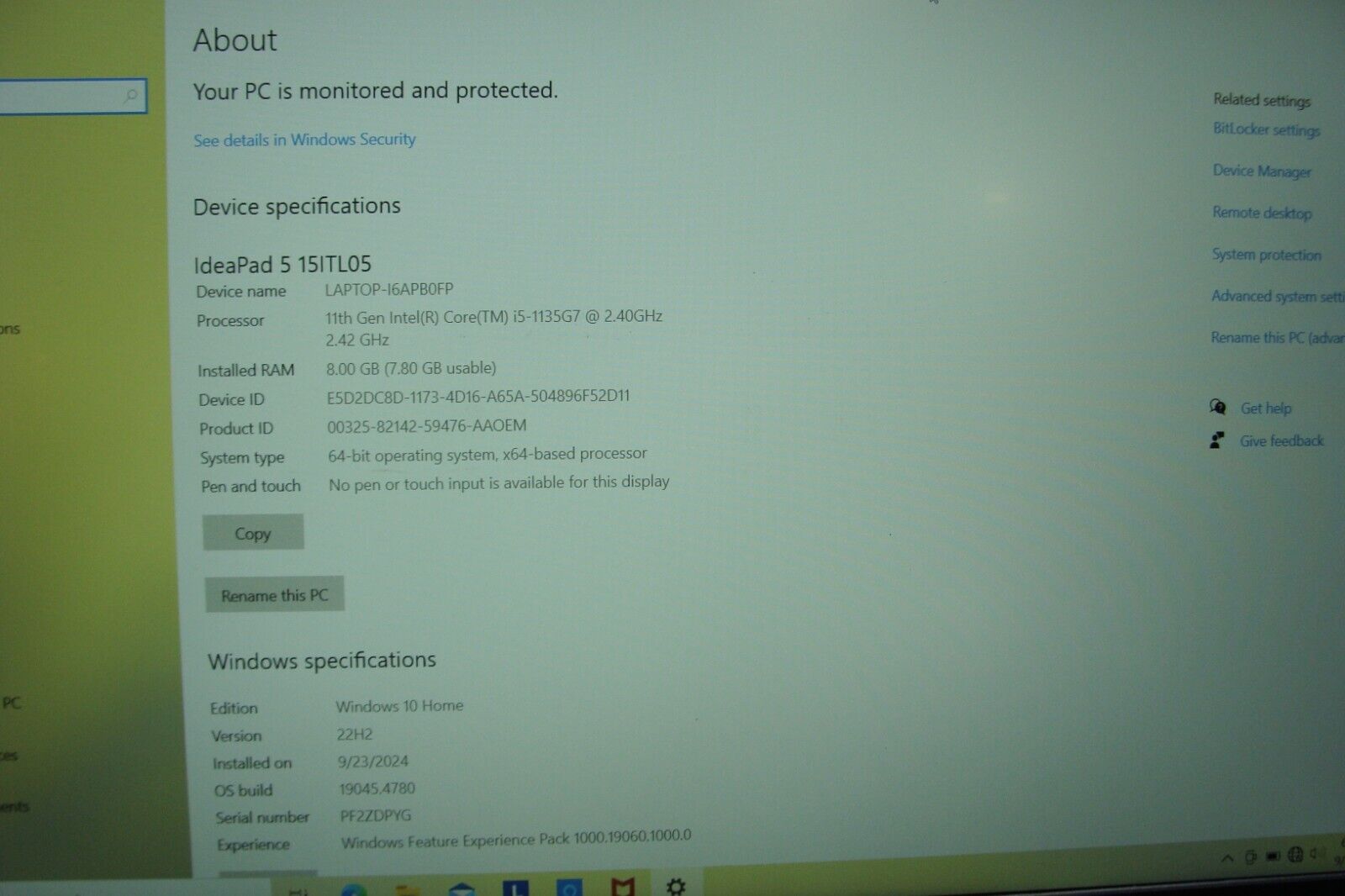Select Windows 10 Home edition text

point(399,705)
